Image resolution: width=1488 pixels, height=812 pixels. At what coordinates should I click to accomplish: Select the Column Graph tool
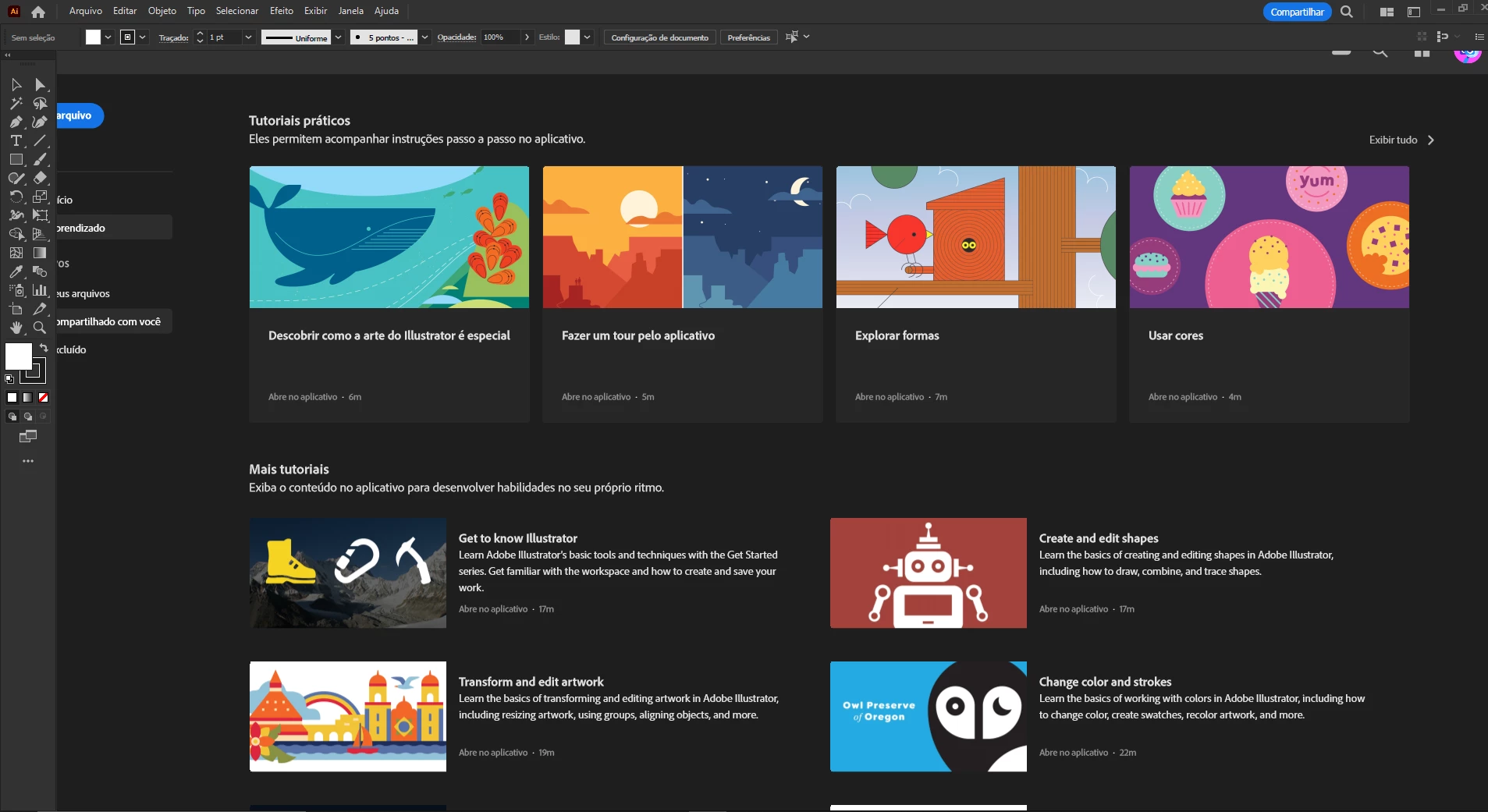tap(40, 290)
